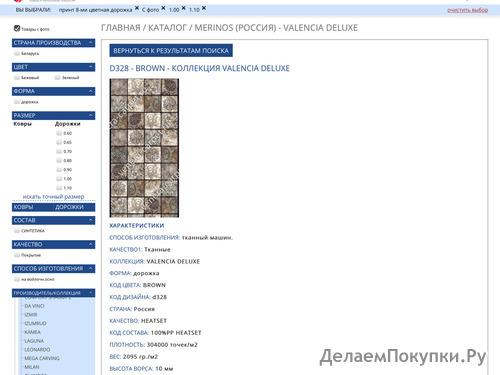The image size is (500, 375).
Task: Enable the 0.80 runner size checkbox
Action: click(x=59, y=161)
